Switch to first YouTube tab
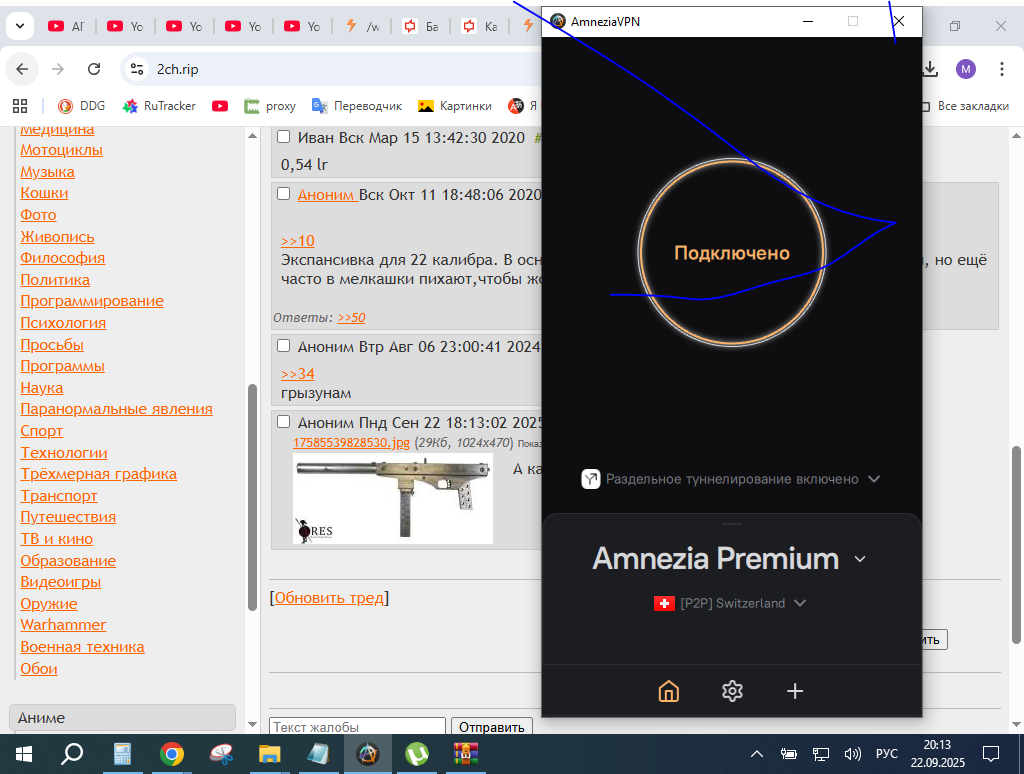The image size is (1024, 774). click(67, 26)
